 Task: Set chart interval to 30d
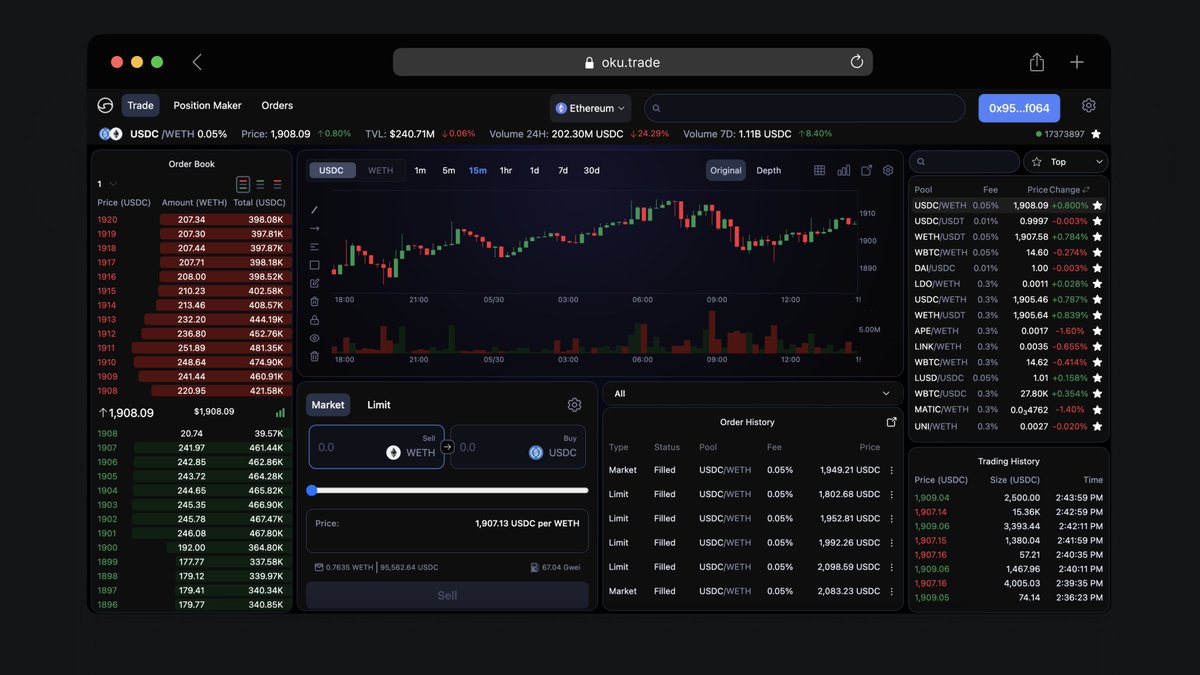[592, 170]
